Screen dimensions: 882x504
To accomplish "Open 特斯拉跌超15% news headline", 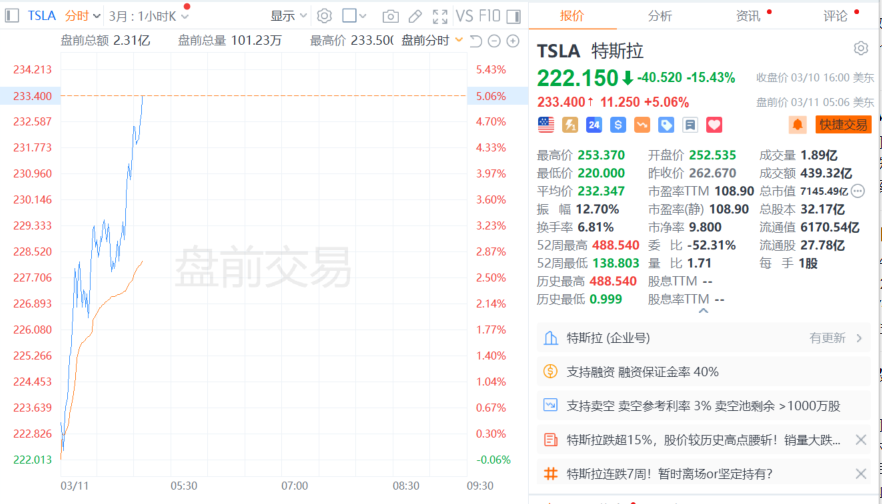I will (704, 440).
